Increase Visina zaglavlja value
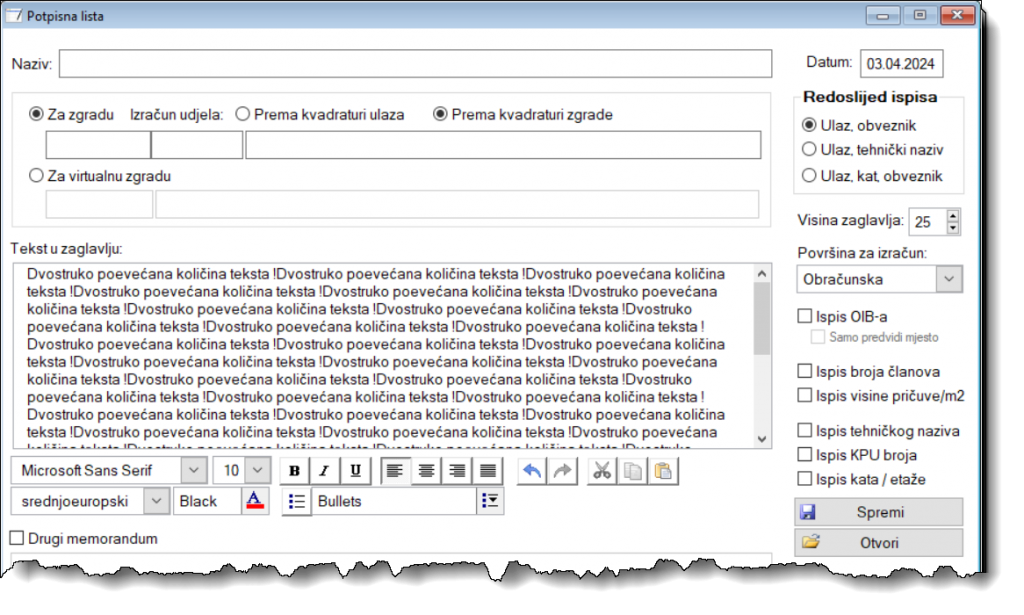 coord(953,215)
